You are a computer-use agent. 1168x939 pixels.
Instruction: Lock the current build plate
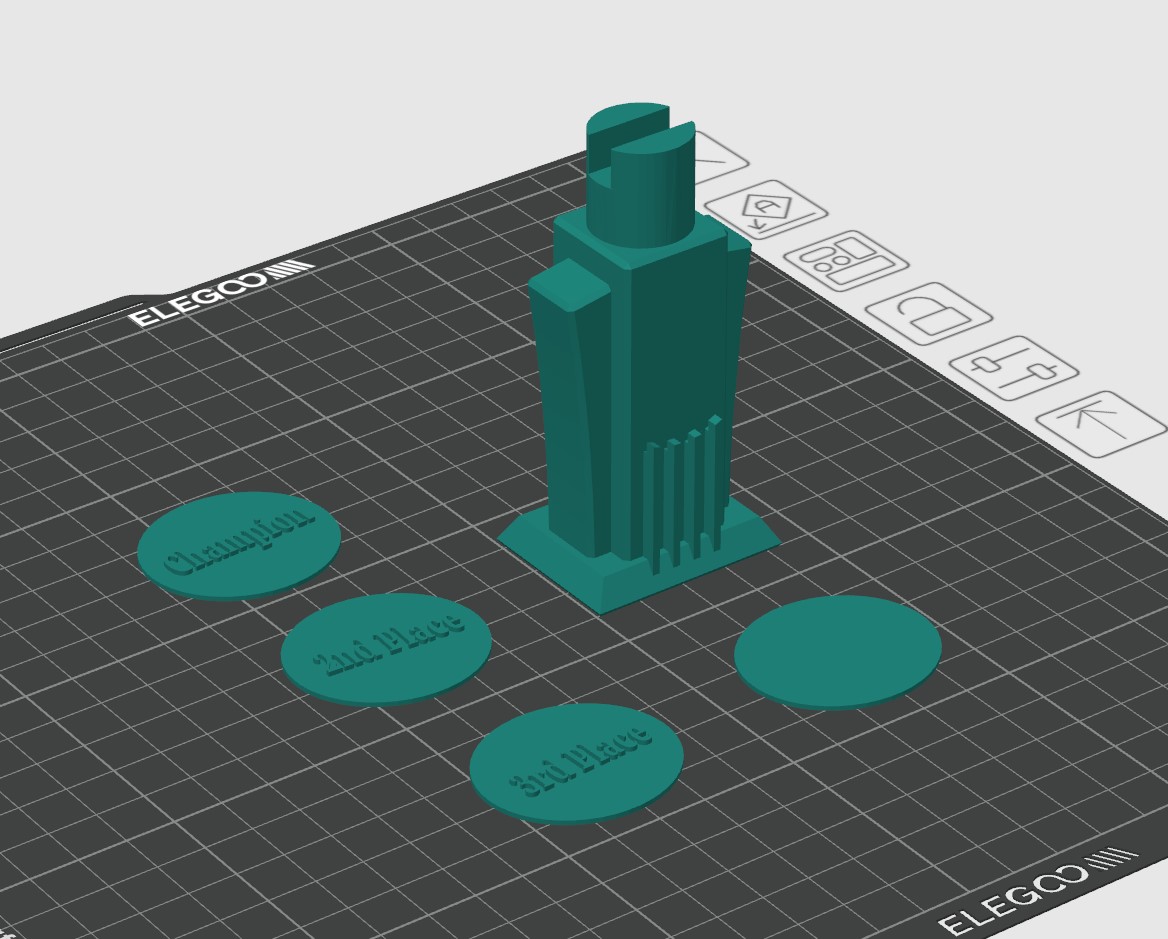click(x=929, y=313)
